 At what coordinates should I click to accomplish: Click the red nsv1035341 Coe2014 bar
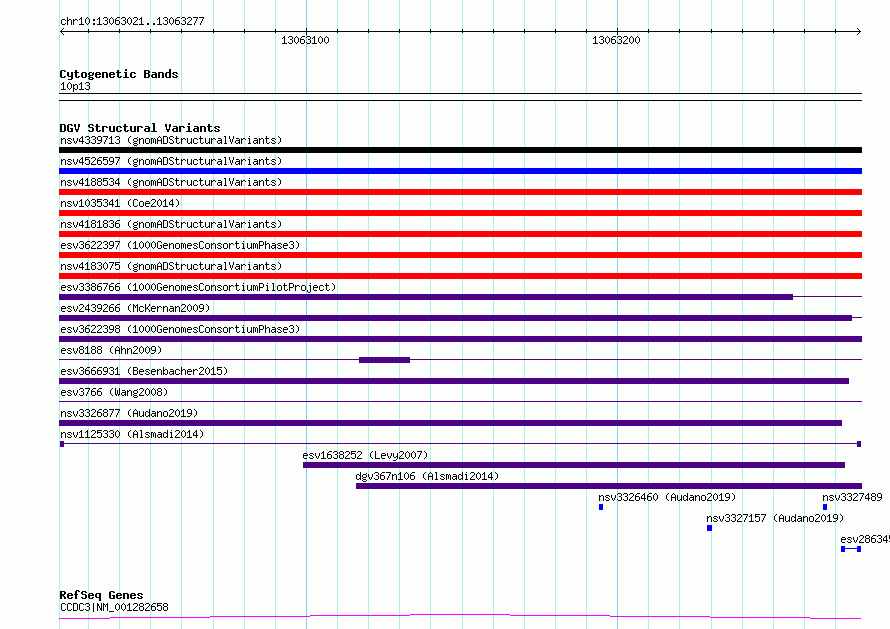click(460, 213)
